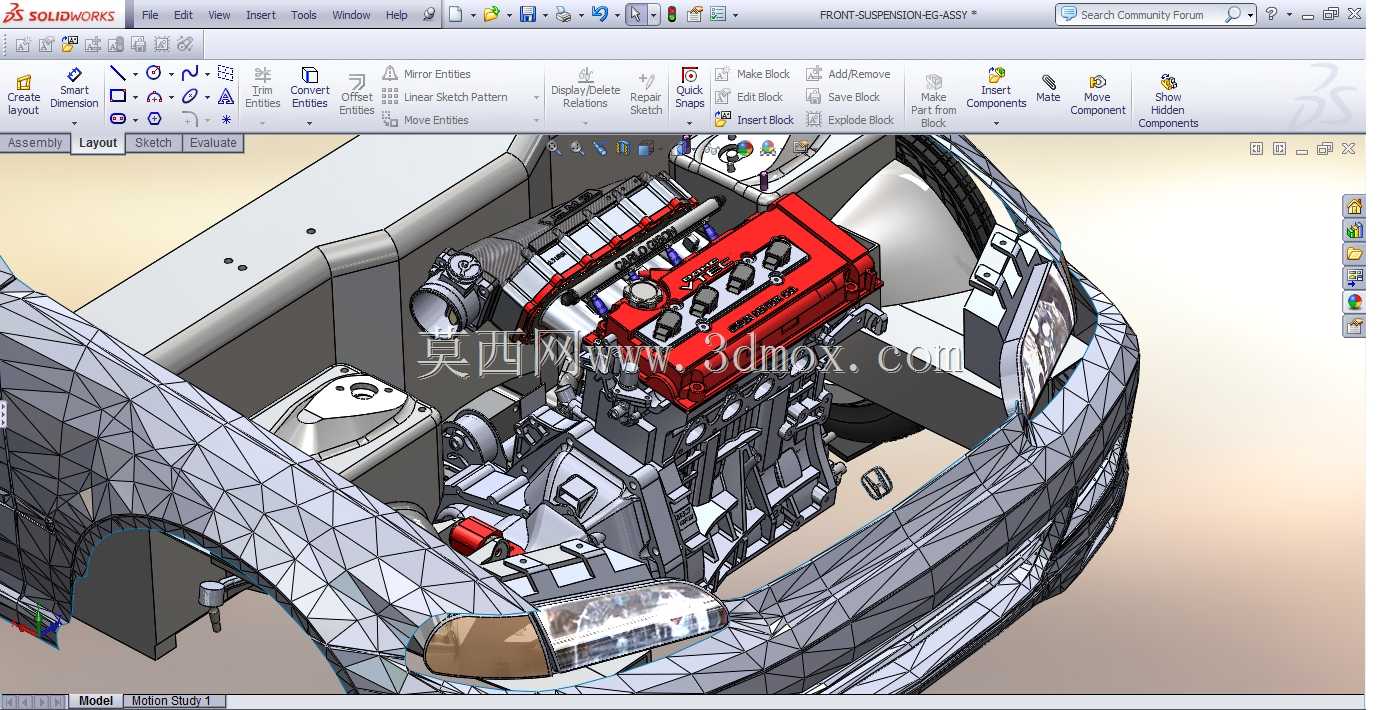
Task: Click Insert Block tool
Action: (x=754, y=120)
